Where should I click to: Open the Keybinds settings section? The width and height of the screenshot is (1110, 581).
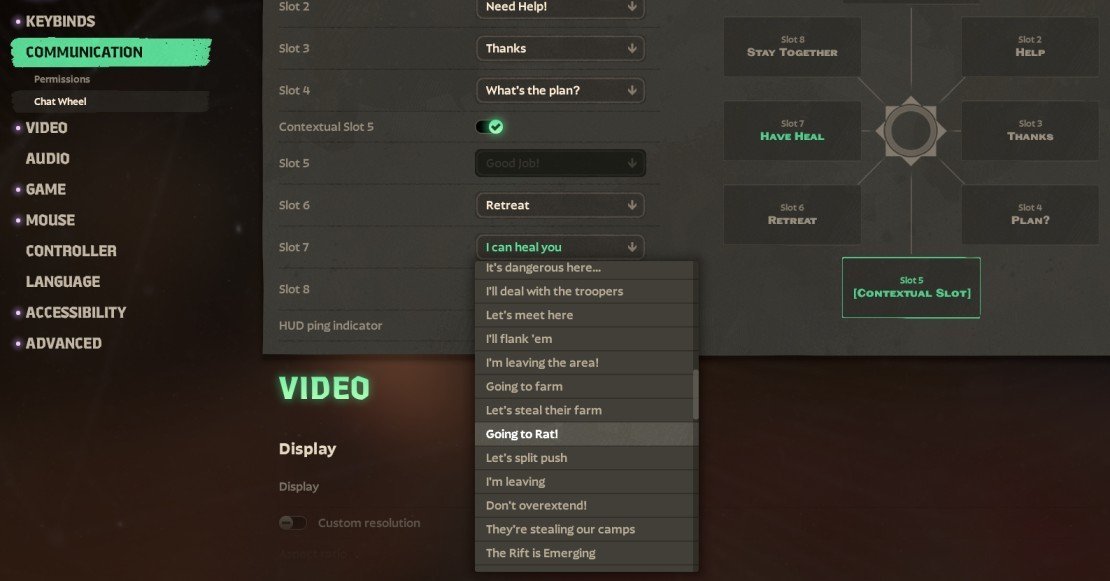pyautogui.click(x=60, y=21)
